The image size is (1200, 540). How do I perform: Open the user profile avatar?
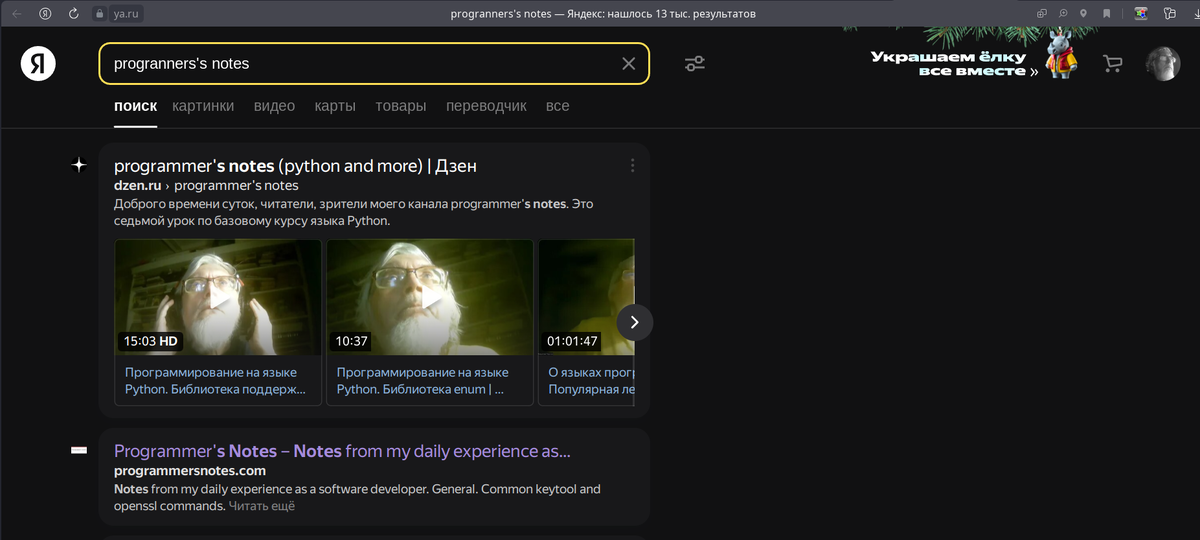coord(1163,64)
